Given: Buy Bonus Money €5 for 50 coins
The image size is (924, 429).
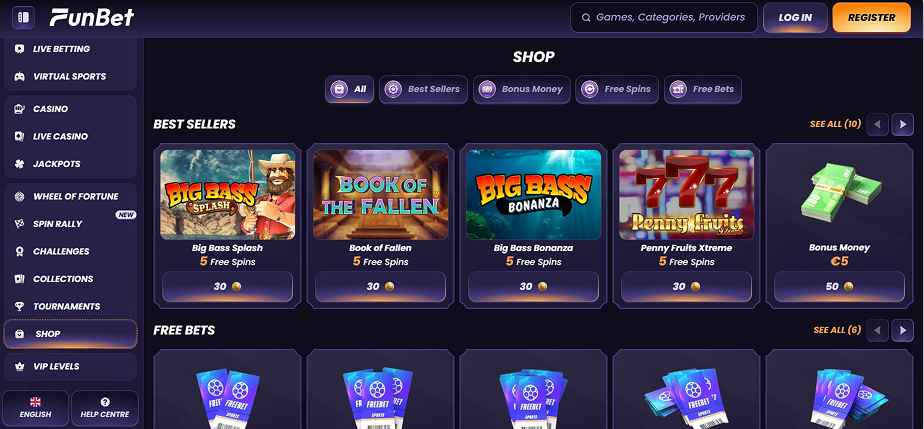Looking at the screenshot, I should [x=839, y=286].
